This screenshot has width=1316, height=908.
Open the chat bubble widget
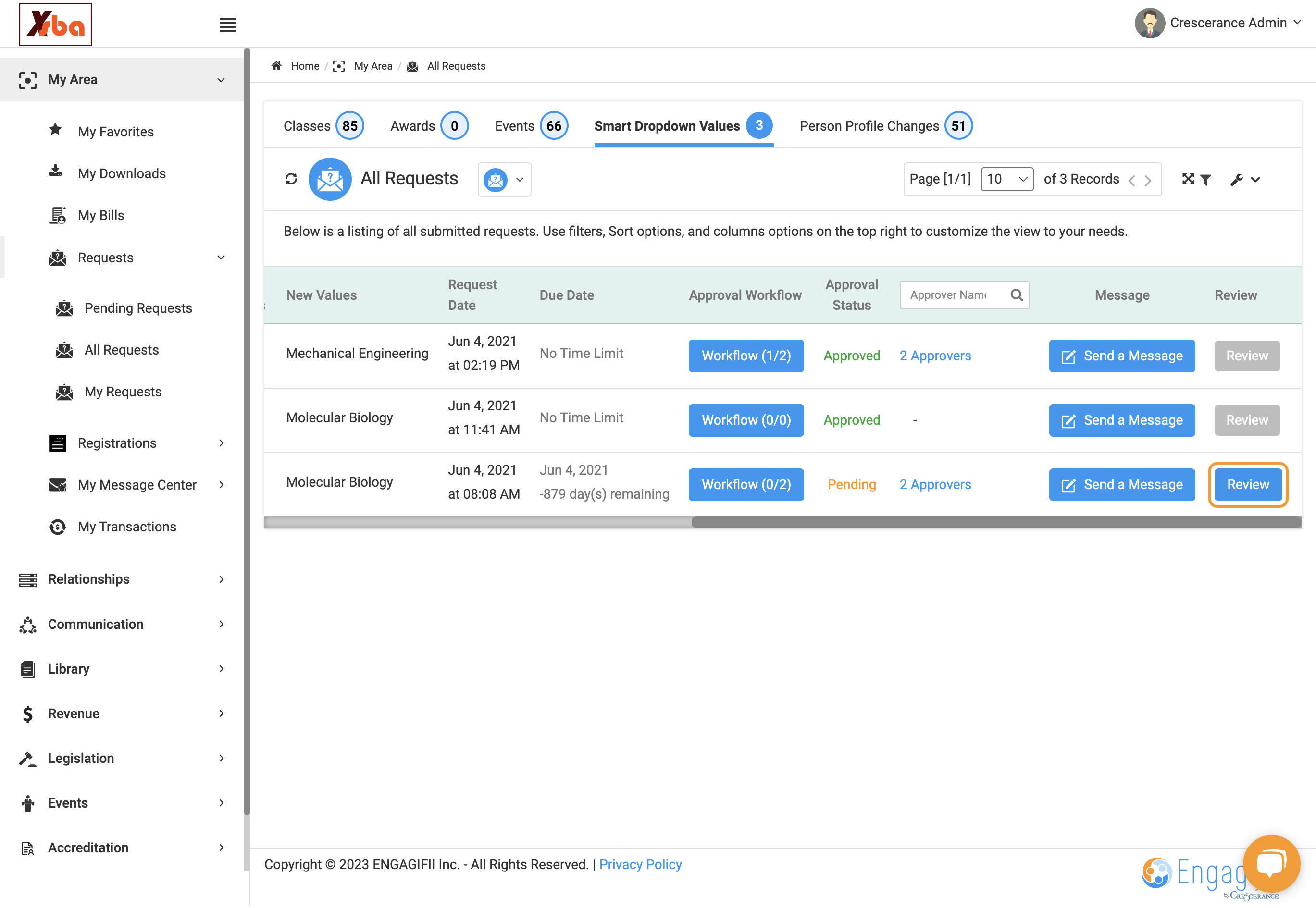[1271, 864]
